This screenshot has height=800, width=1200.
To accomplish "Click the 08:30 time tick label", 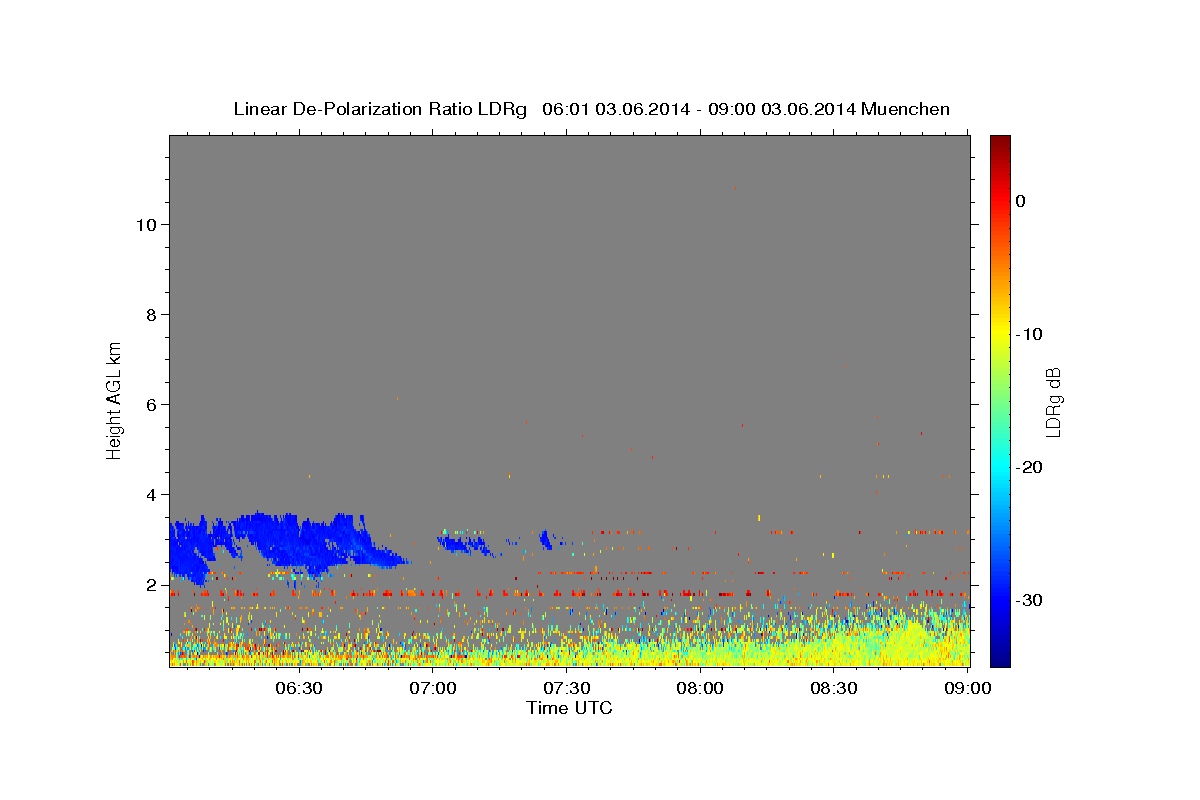I will tap(834, 688).
